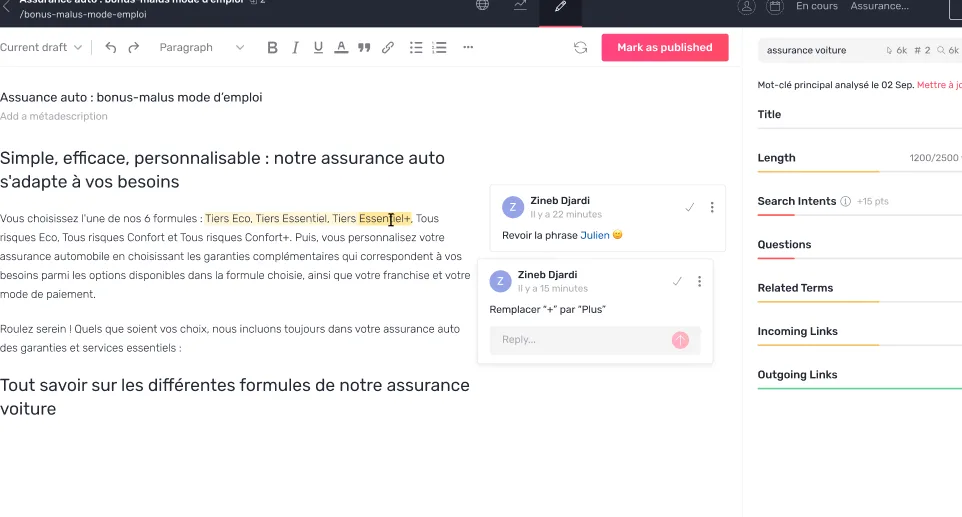Click the assignee user avatar icon

(x=746, y=7)
